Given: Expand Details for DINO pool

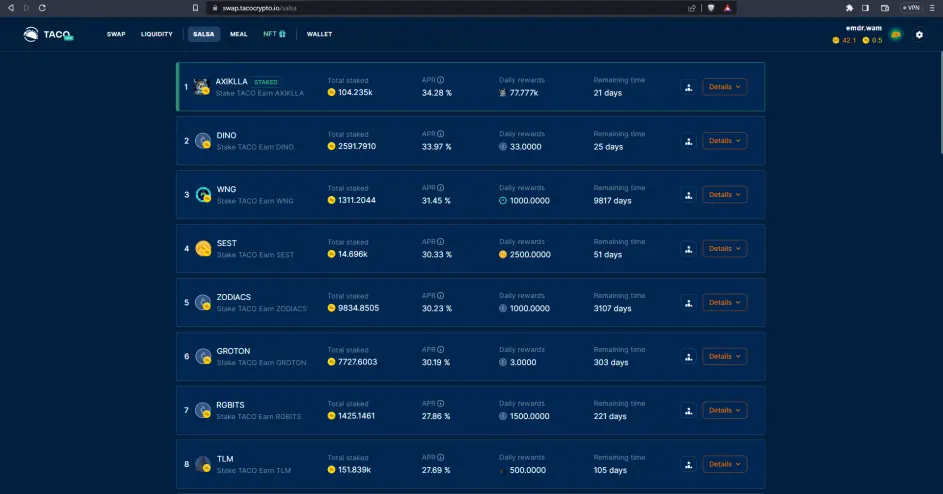Looking at the screenshot, I should point(724,141).
